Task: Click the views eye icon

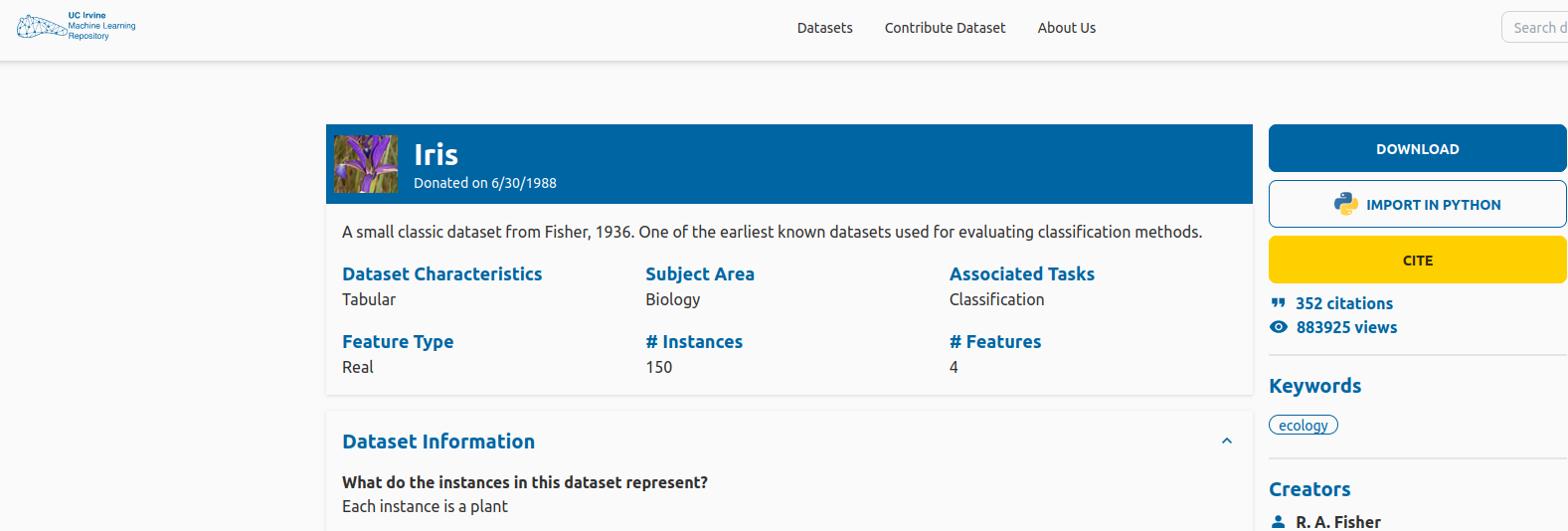Action: [1279, 327]
